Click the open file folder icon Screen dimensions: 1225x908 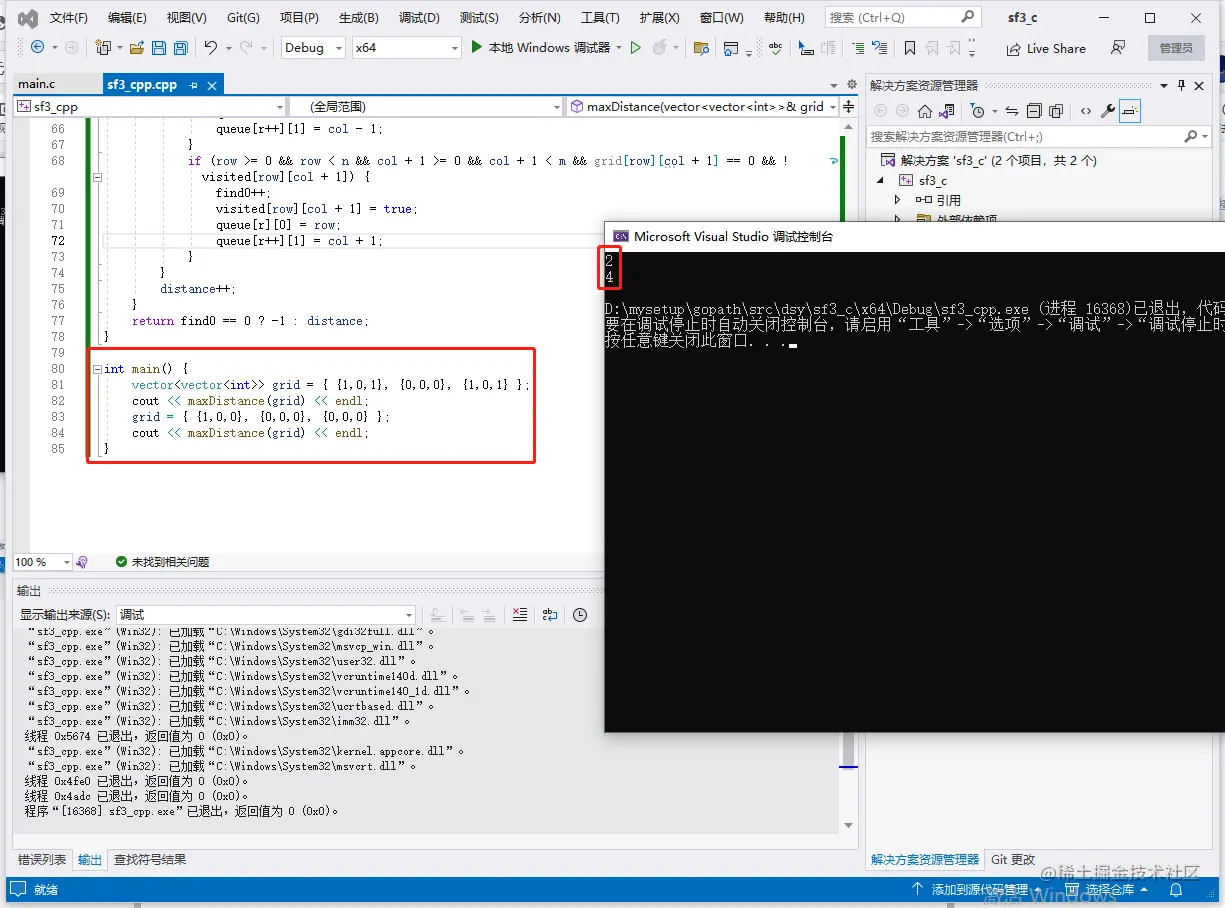click(x=136, y=47)
